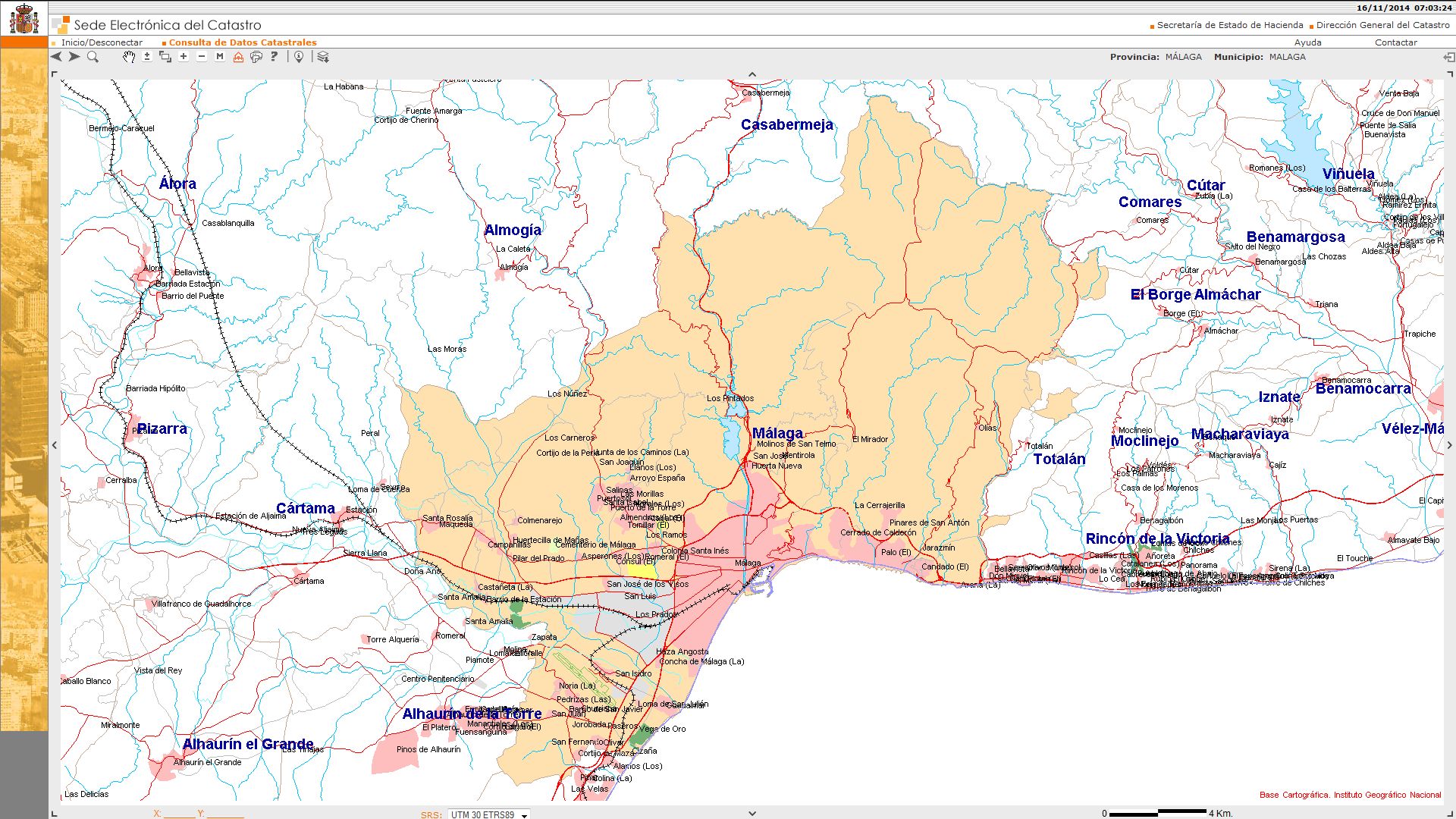The height and width of the screenshot is (819, 1456).
Task: Click the Alhaurín el Grande label
Action: 248,744
